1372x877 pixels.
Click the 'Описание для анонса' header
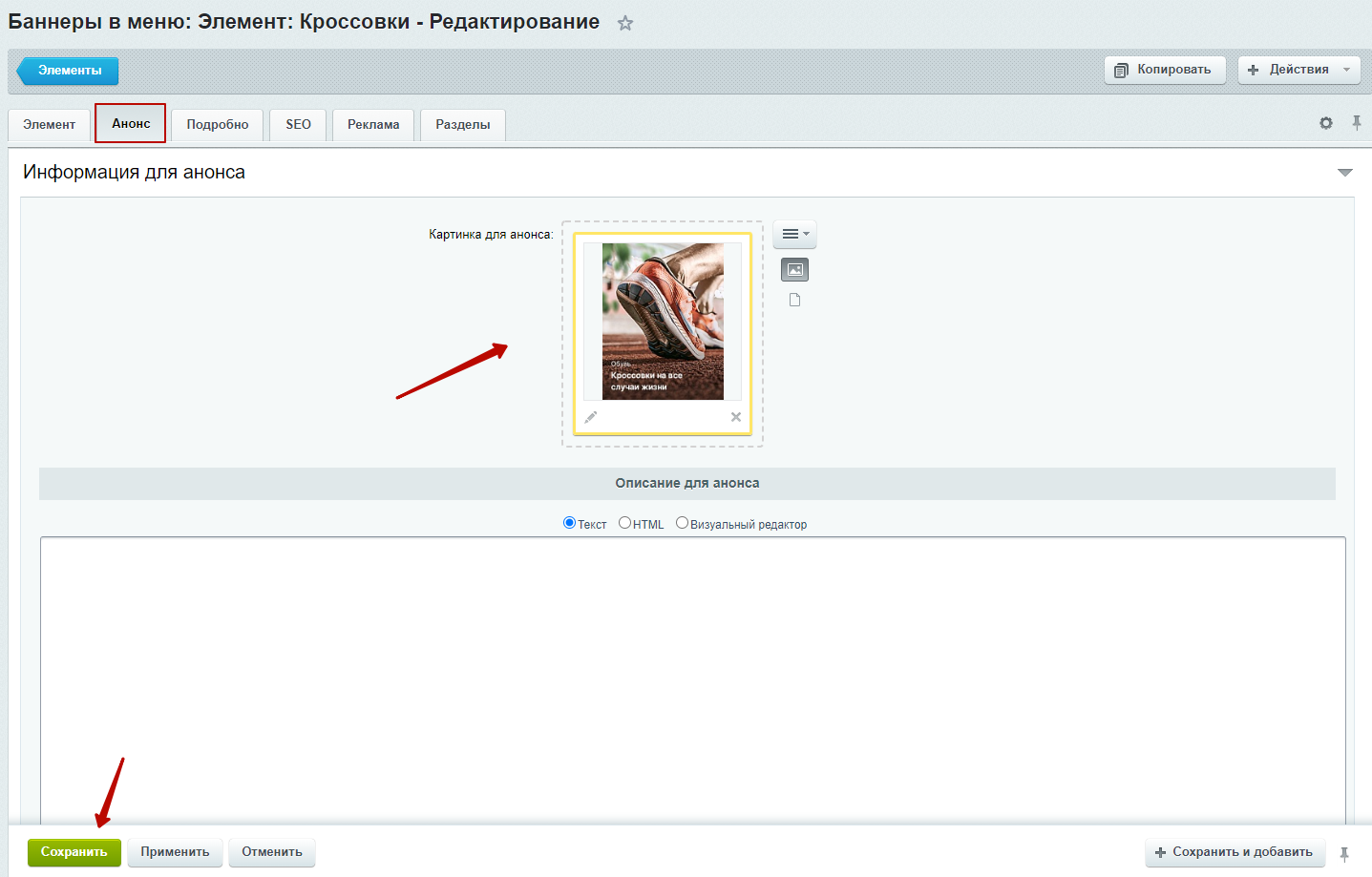[x=687, y=484]
